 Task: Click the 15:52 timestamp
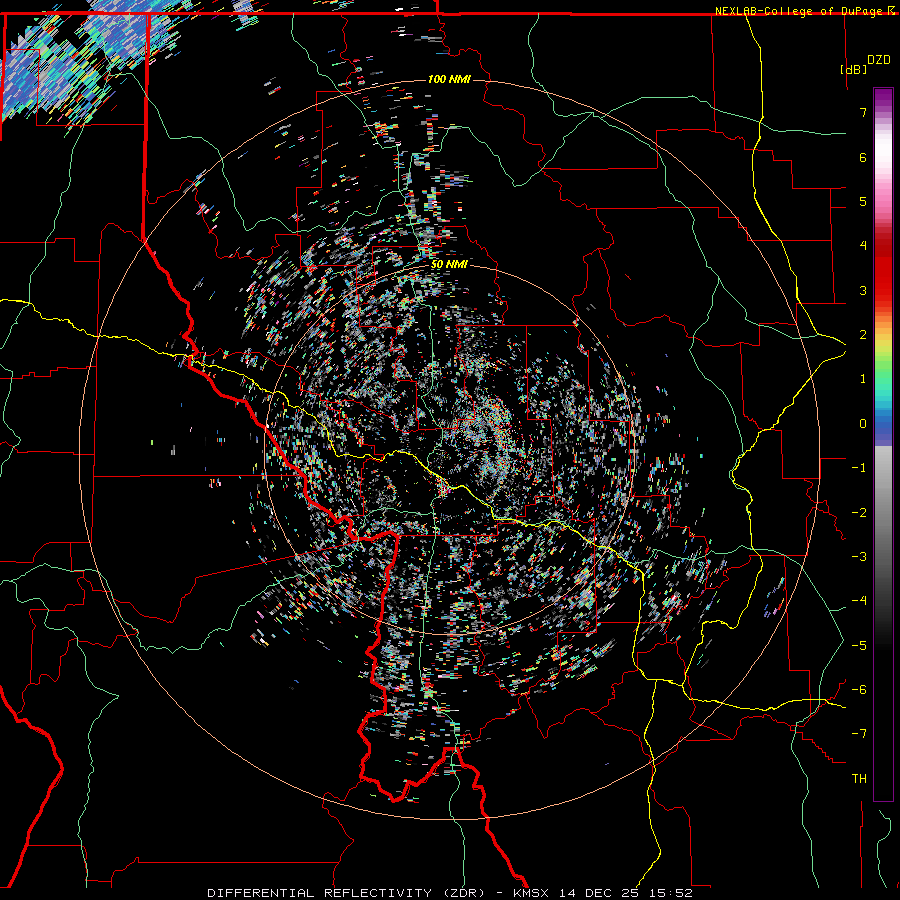(670, 893)
